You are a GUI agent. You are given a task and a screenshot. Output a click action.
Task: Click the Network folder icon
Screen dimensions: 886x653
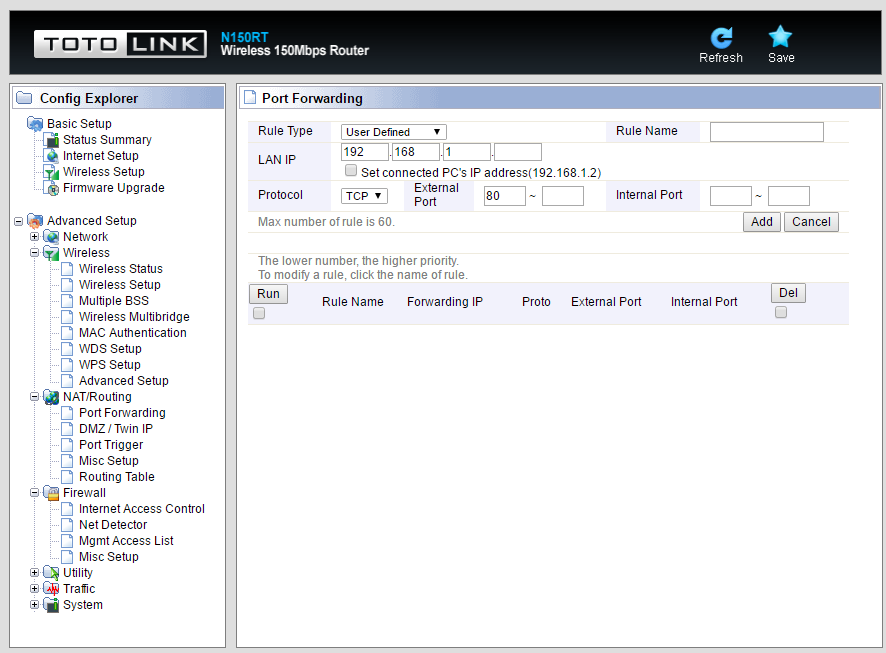[51, 237]
